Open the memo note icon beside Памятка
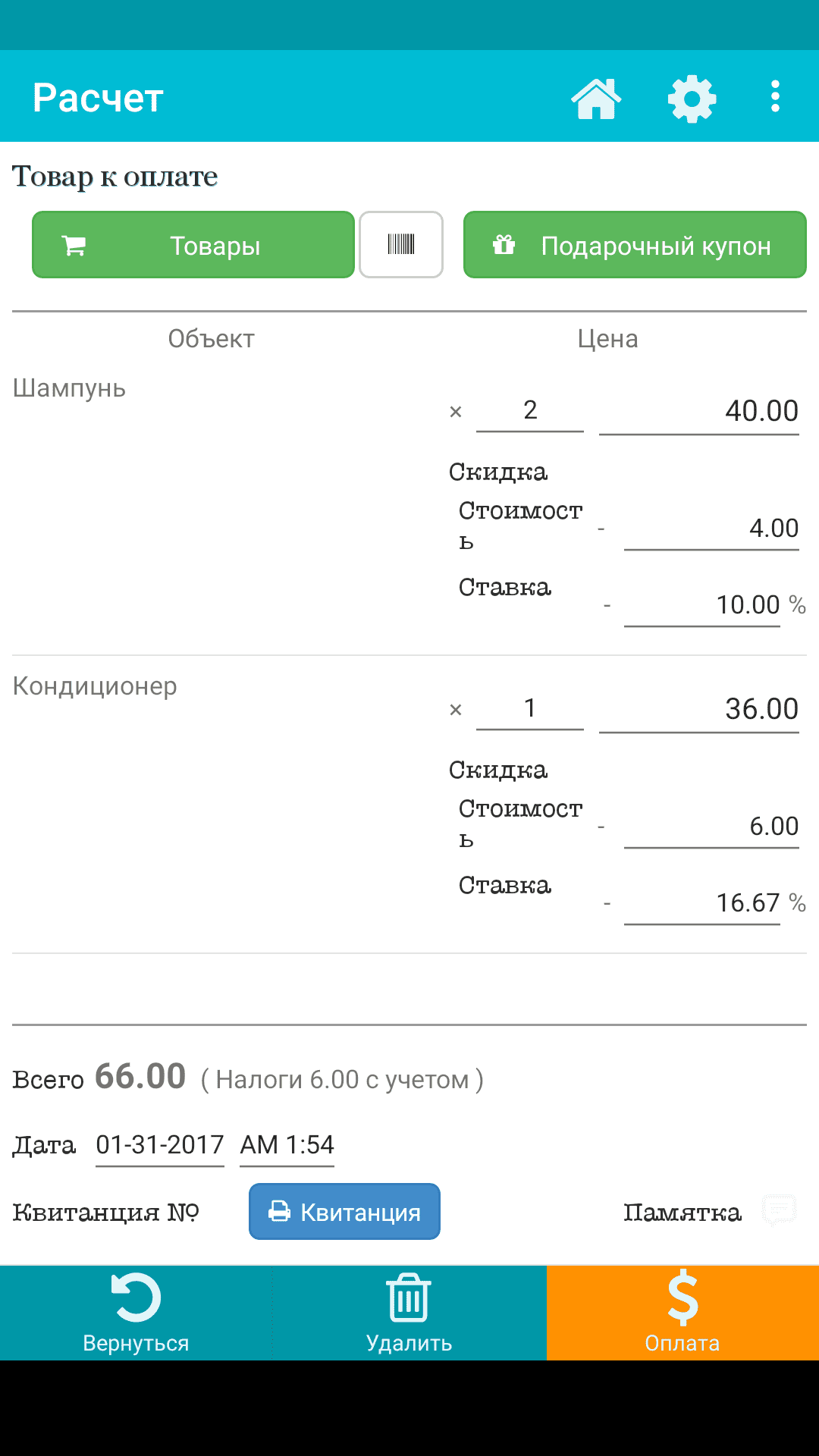819x1456 pixels. (x=779, y=1210)
